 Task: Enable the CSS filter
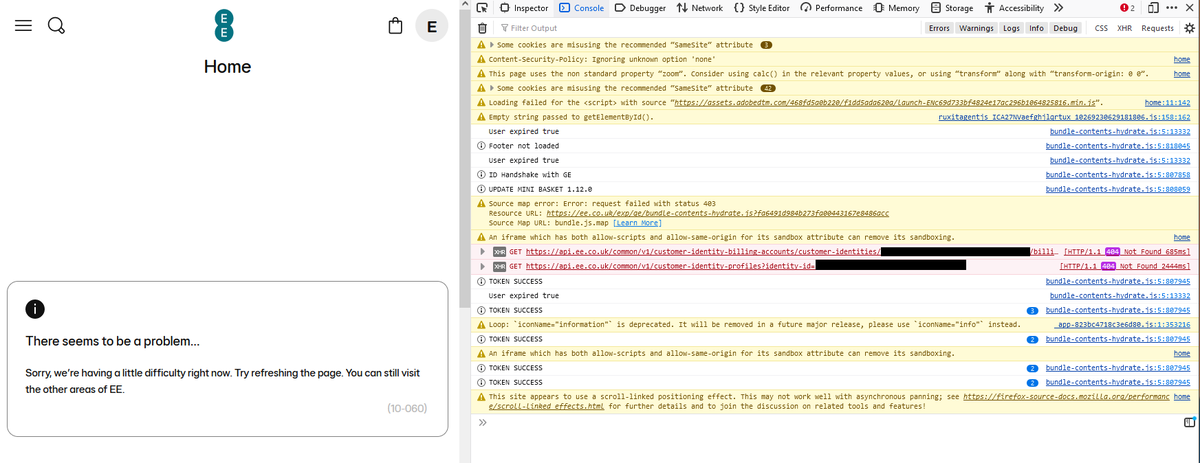[x=1101, y=28]
